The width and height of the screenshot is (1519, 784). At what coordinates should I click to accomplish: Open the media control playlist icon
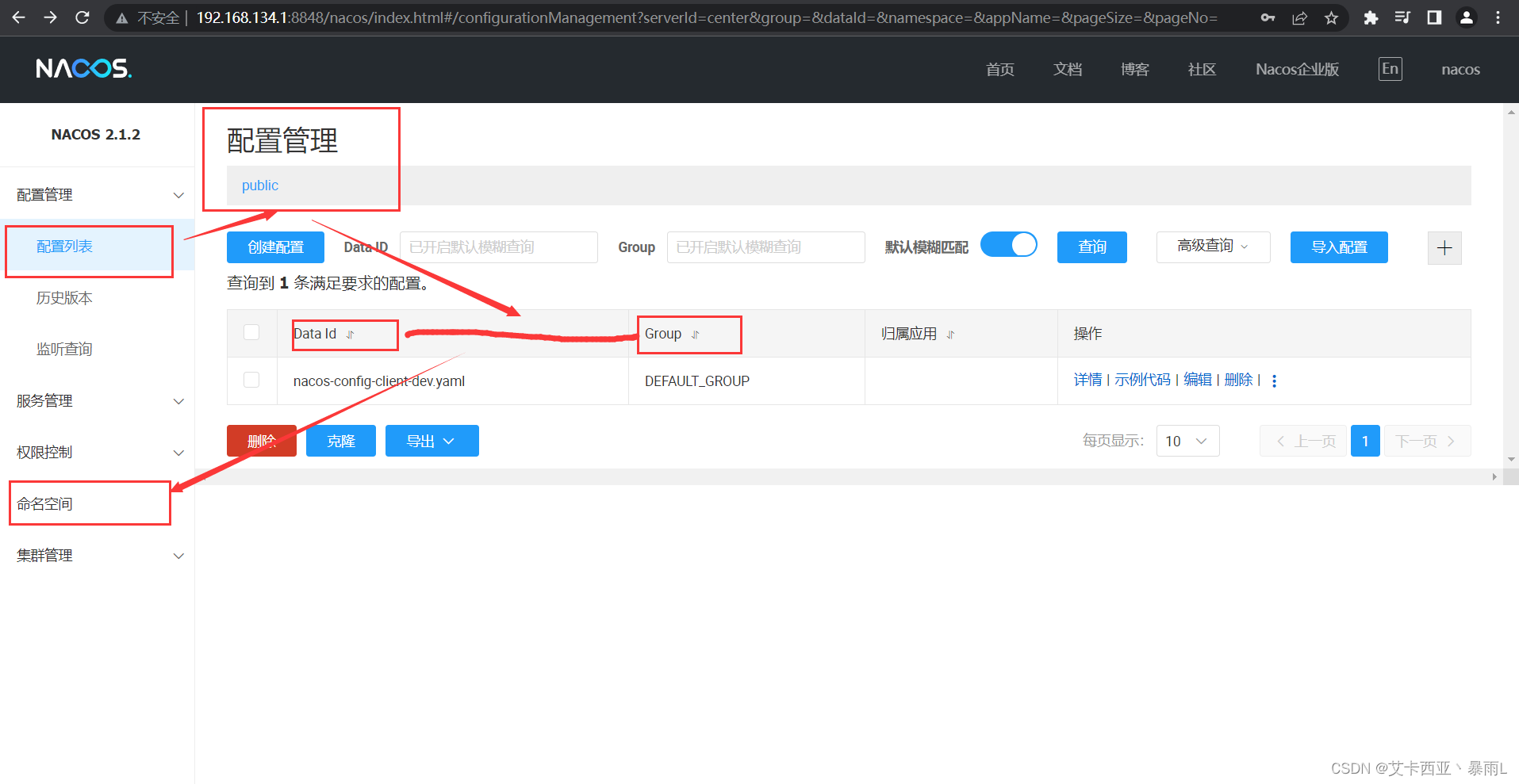coord(1402,17)
